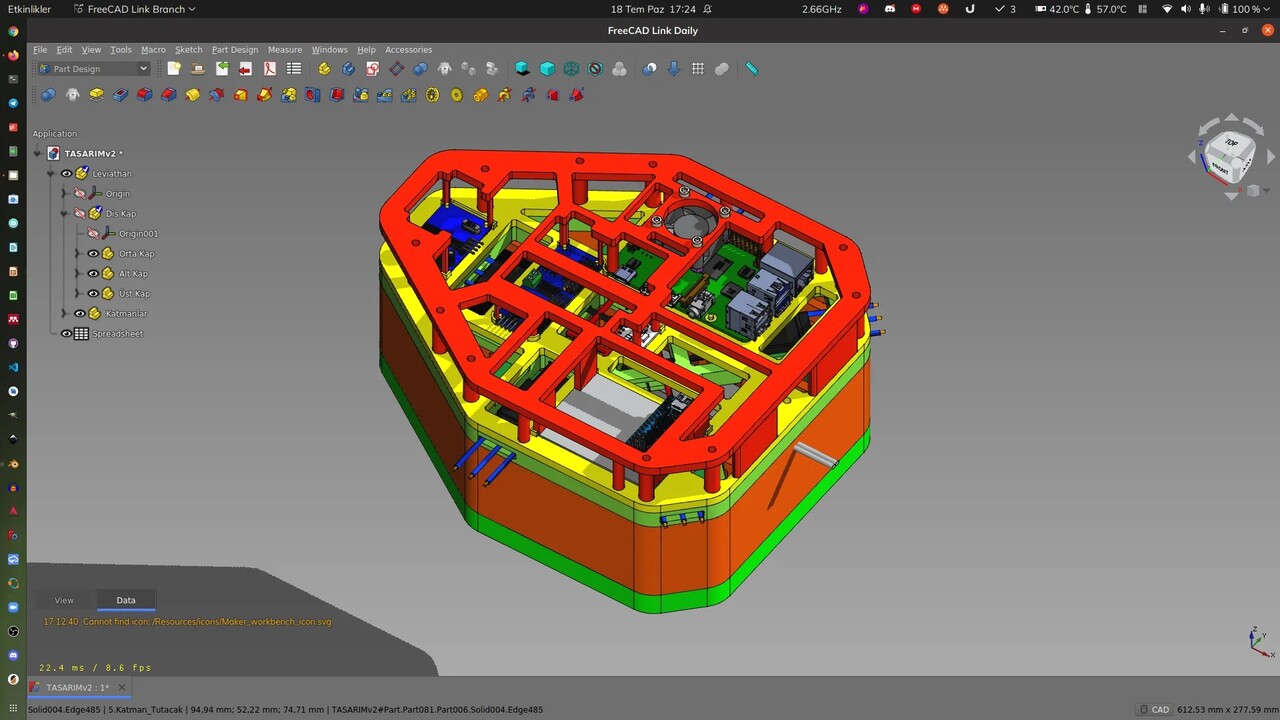This screenshot has height=720, width=1280.
Task: Hide the Orta Kap body
Action: coord(93,254)
